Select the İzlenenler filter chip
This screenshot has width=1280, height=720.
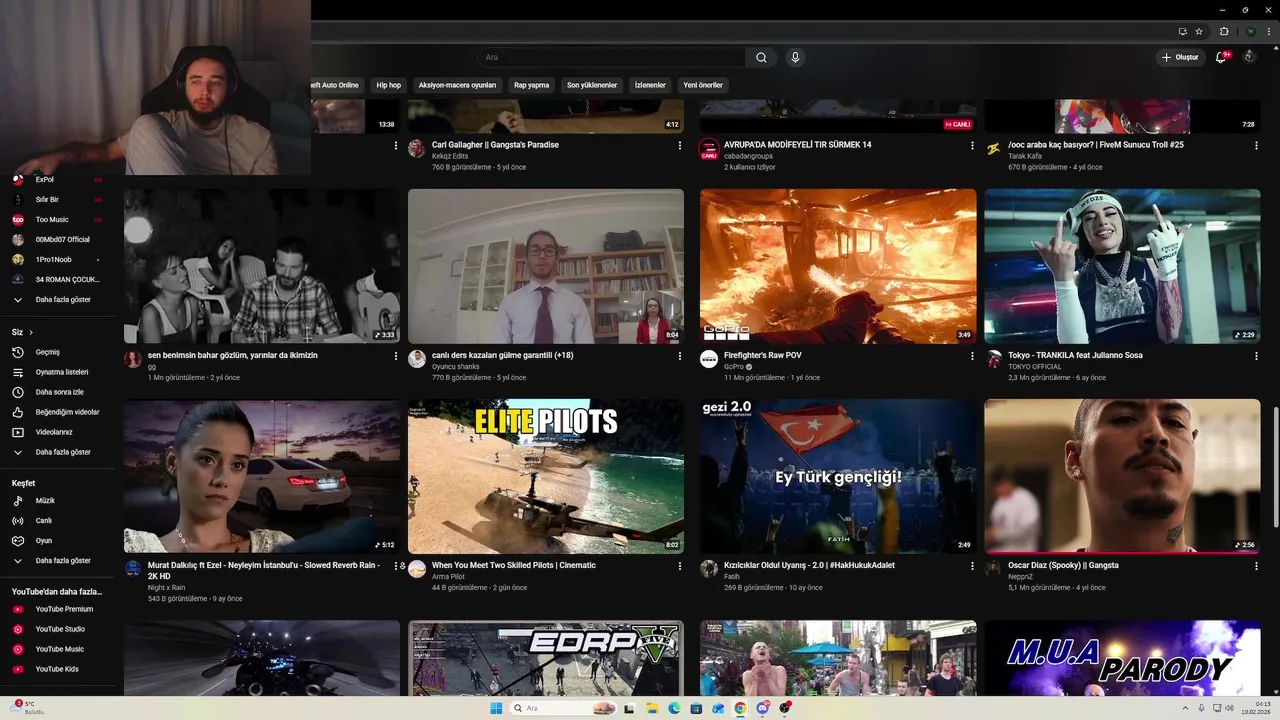(650, 85)
